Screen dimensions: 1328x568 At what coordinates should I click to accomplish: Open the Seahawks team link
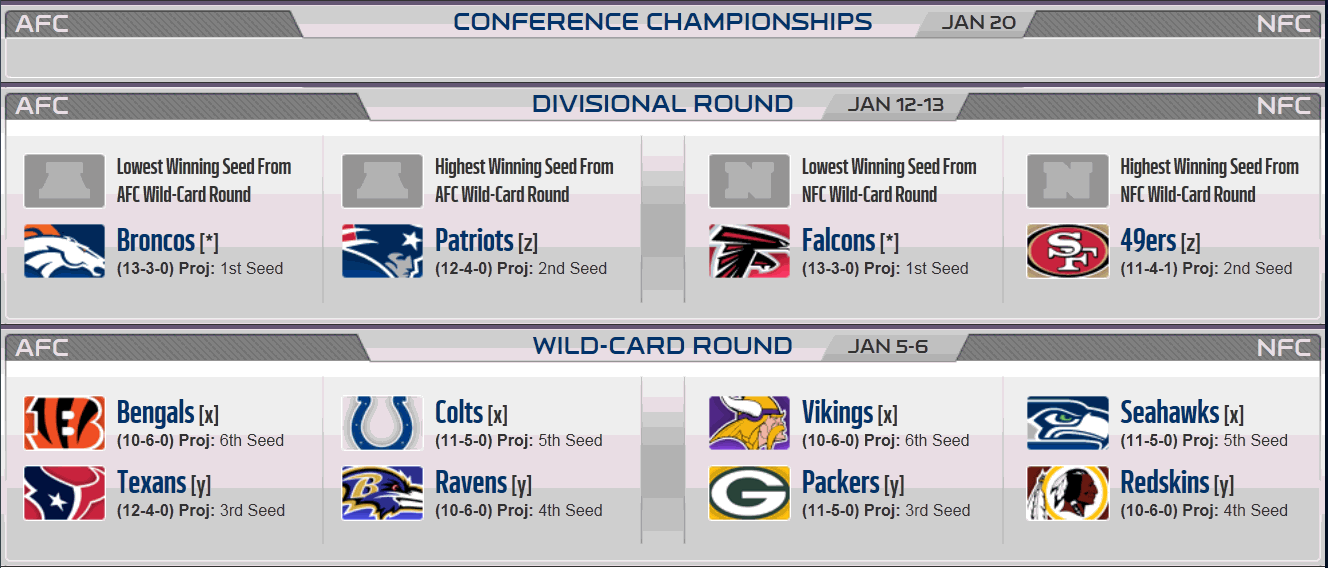(x=1169, y=413)
